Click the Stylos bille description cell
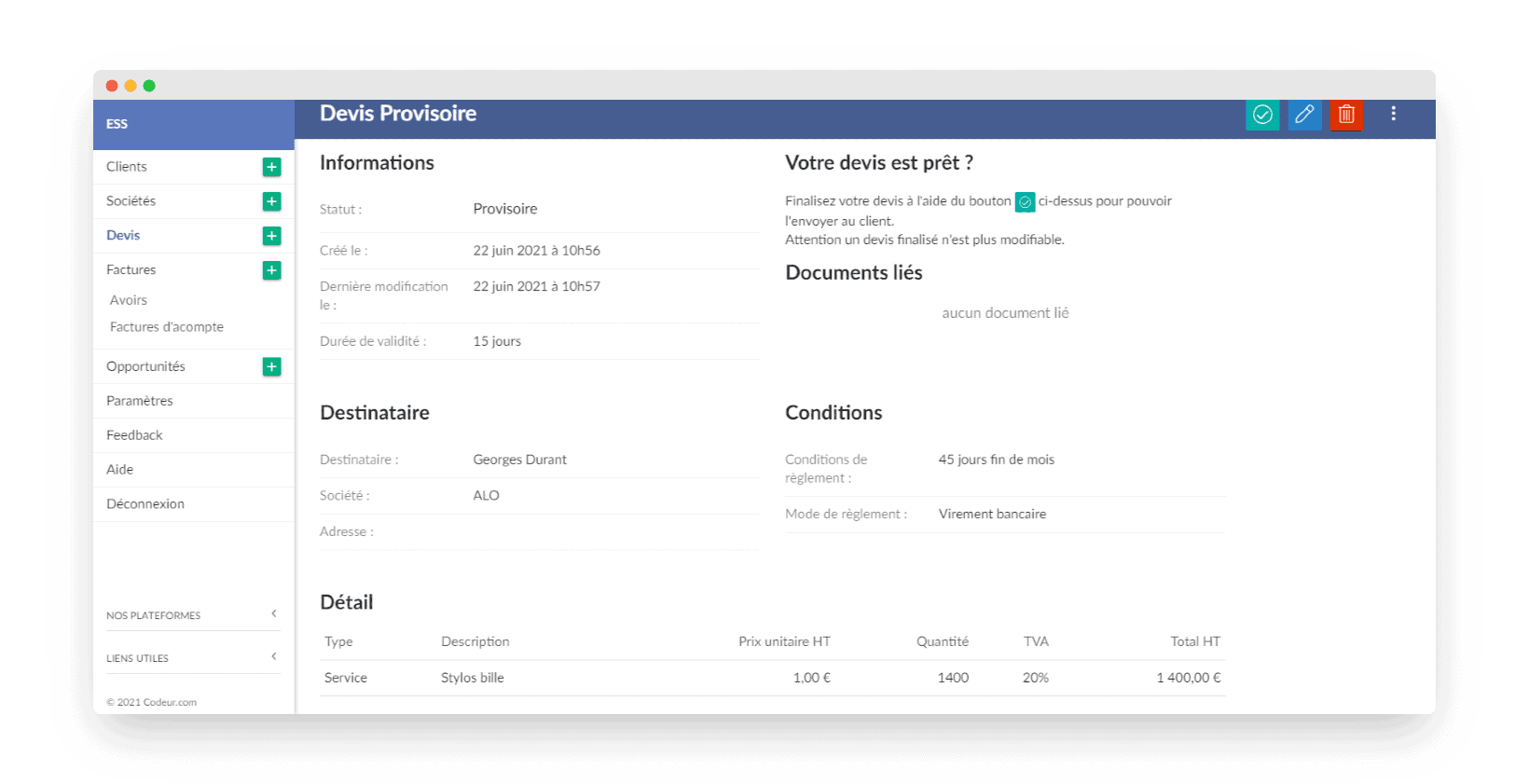The width and height of the screenshot is (1529, 784). pyautogui.click(x=473, y=678)
